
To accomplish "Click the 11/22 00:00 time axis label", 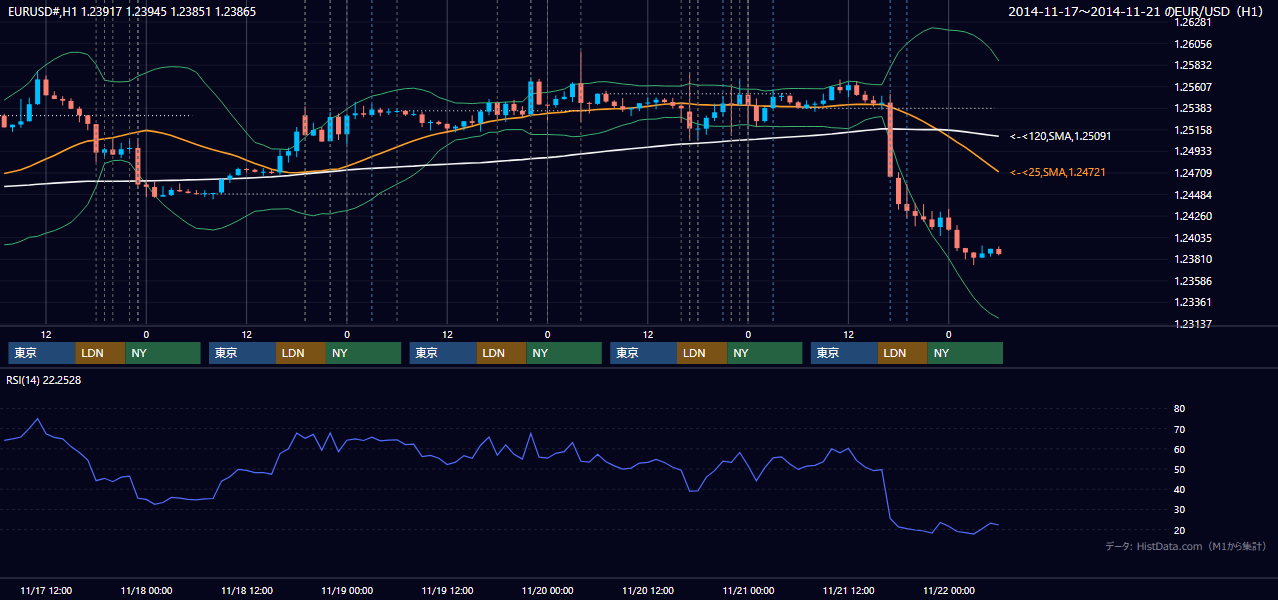I will [949, 590].
